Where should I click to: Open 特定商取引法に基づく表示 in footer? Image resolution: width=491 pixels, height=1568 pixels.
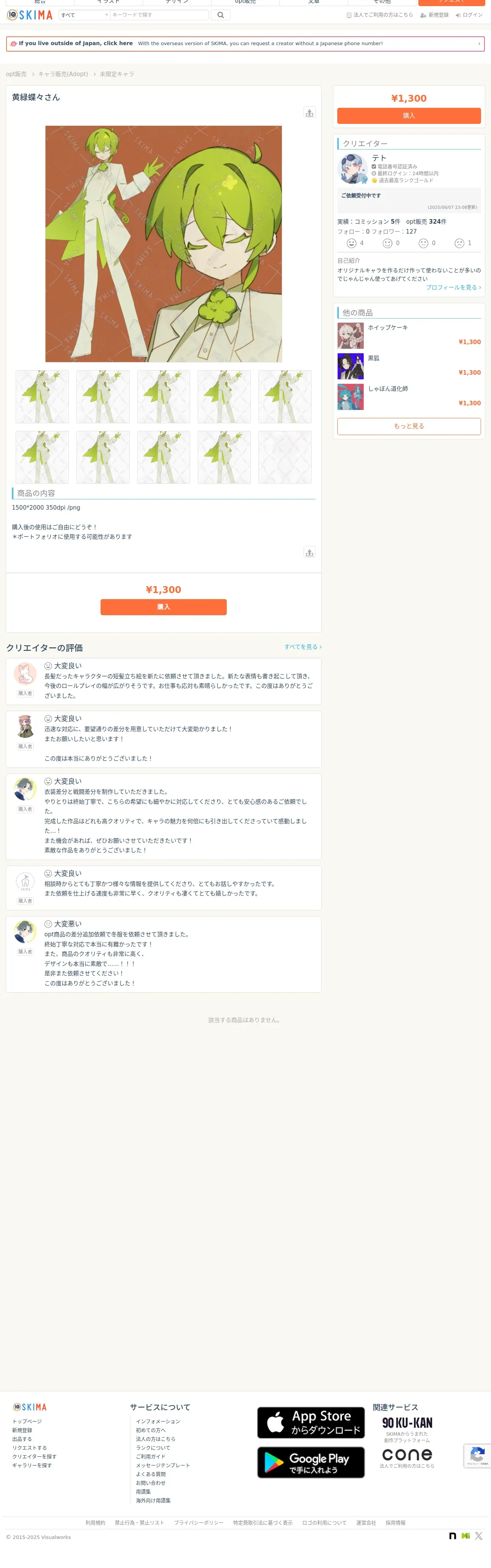coord(263,1523)
